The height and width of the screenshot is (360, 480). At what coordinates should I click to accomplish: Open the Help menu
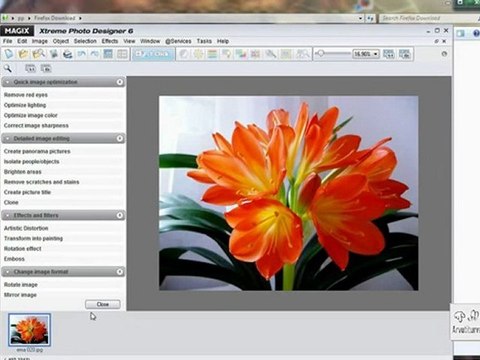(223, 41)
